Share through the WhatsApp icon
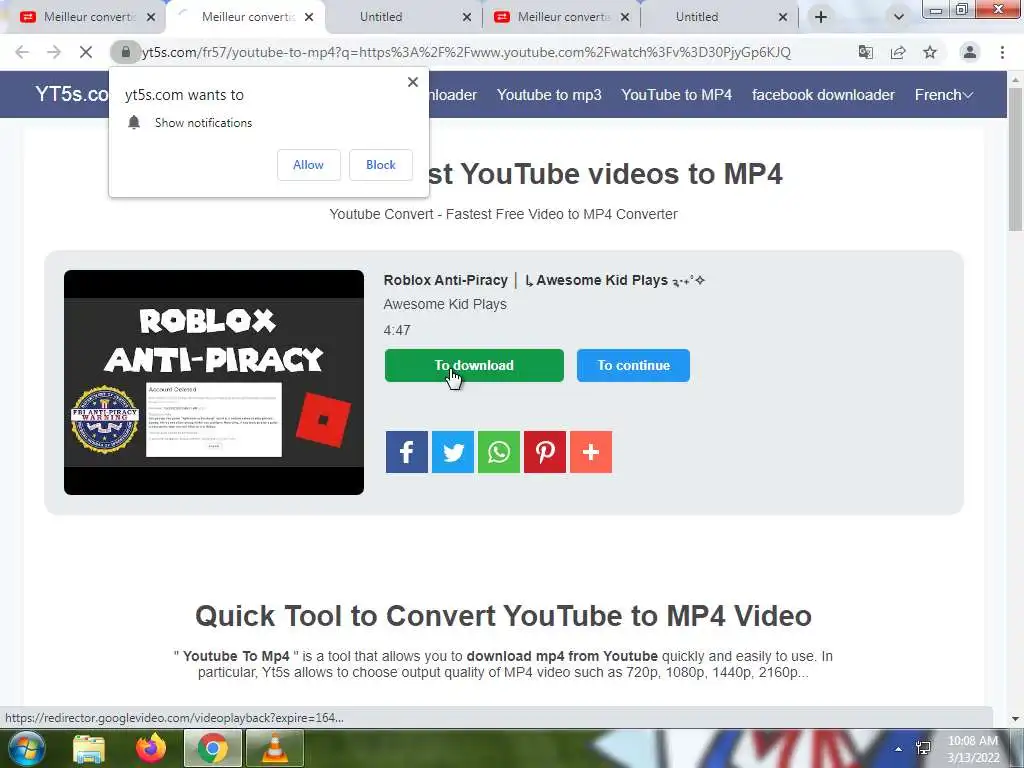 click(499, 452)
